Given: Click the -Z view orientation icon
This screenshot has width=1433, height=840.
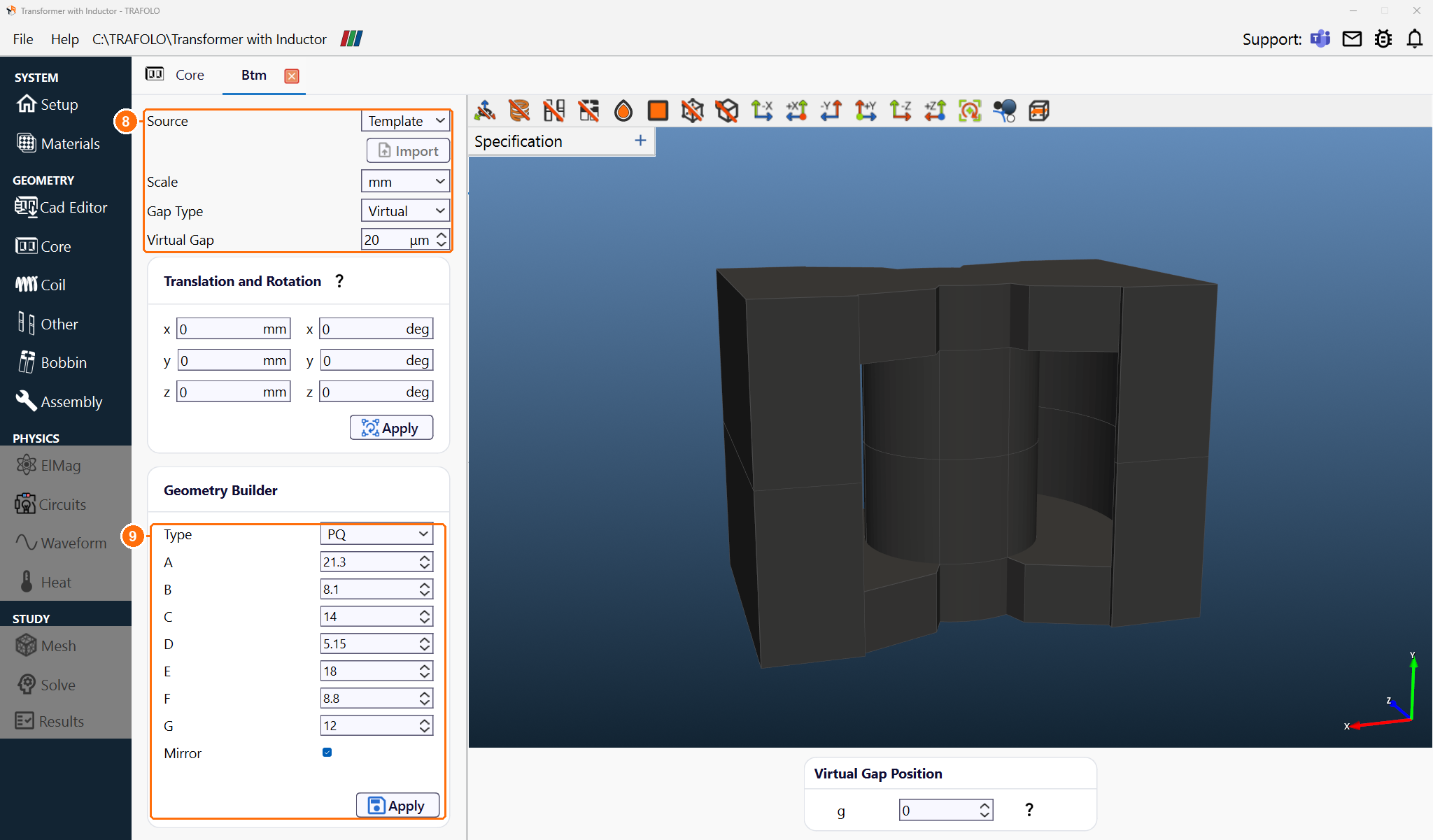Looking at the screenshot, I should pos(901,111).
